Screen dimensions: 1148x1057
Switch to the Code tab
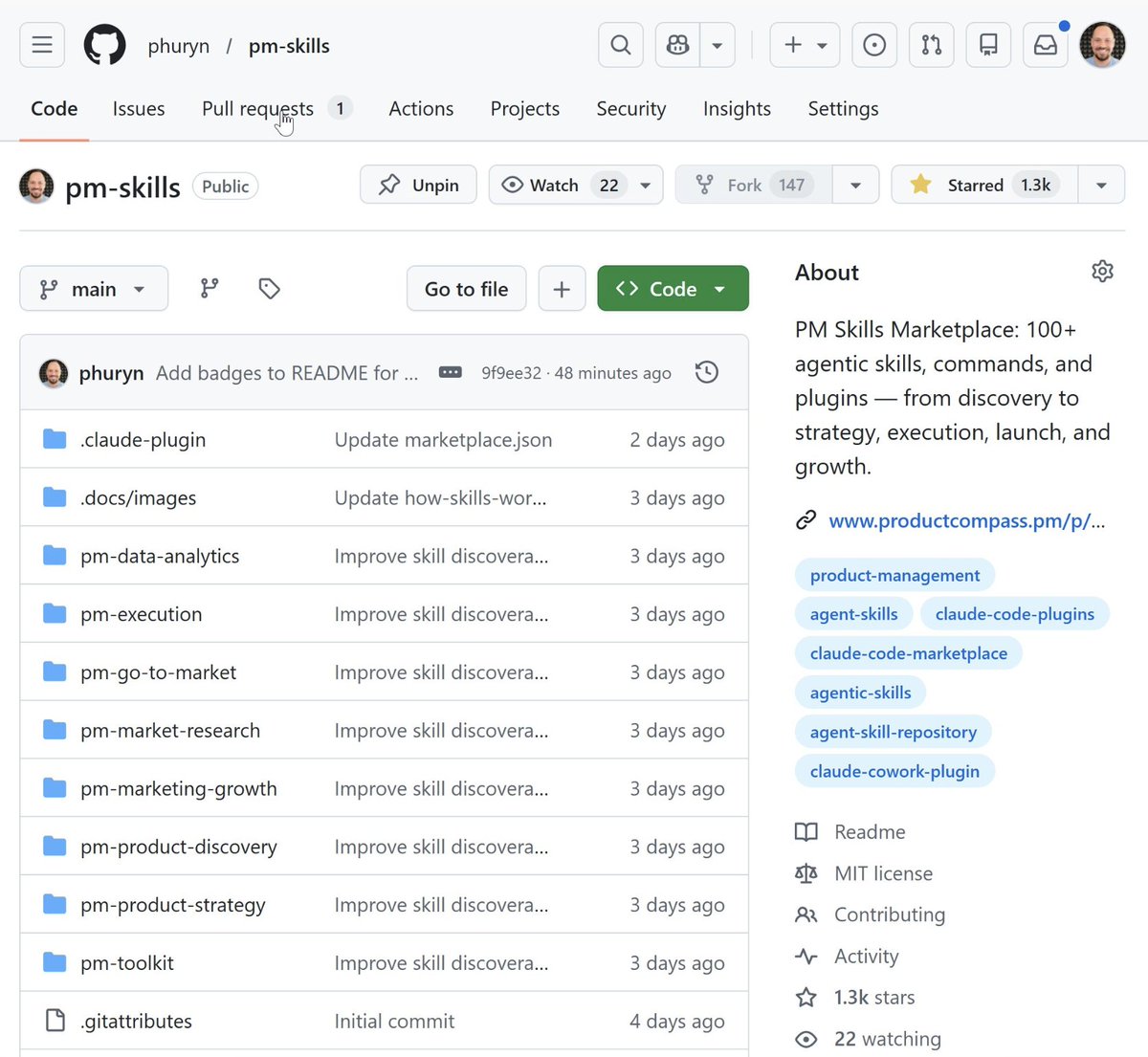55,109
